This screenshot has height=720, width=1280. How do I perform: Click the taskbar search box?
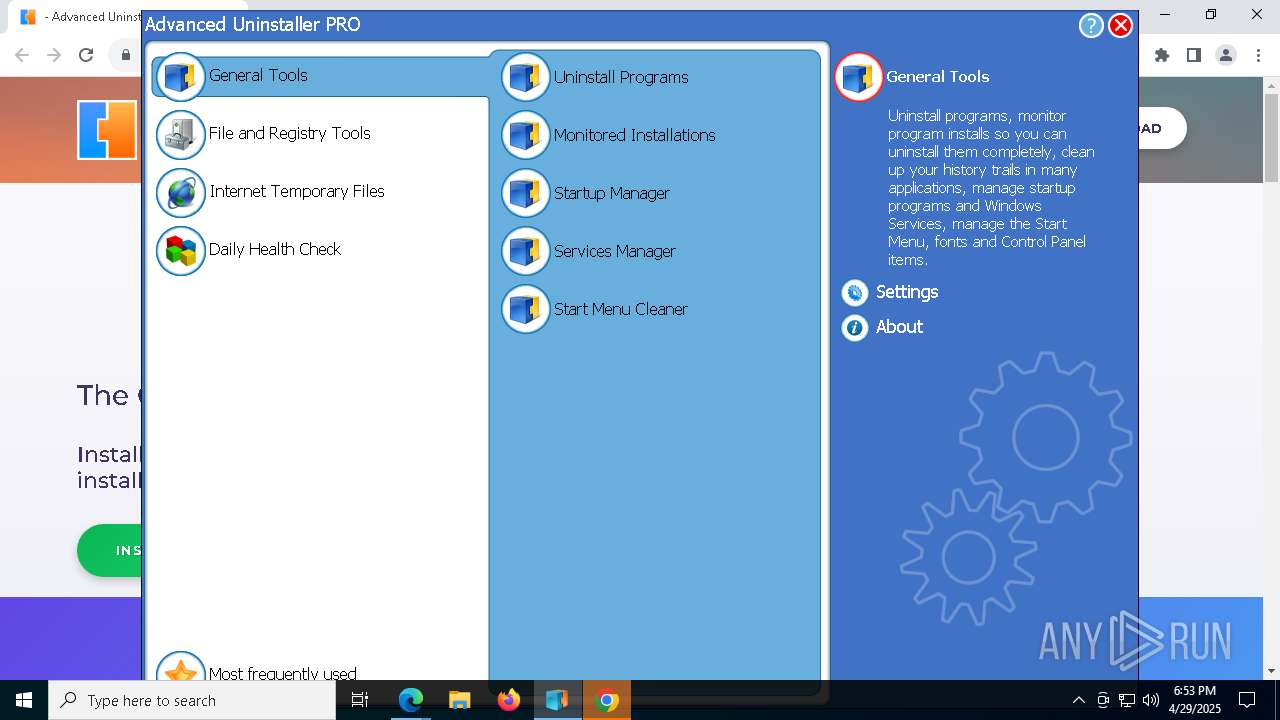pyautogui.click(x=192, y=700)
